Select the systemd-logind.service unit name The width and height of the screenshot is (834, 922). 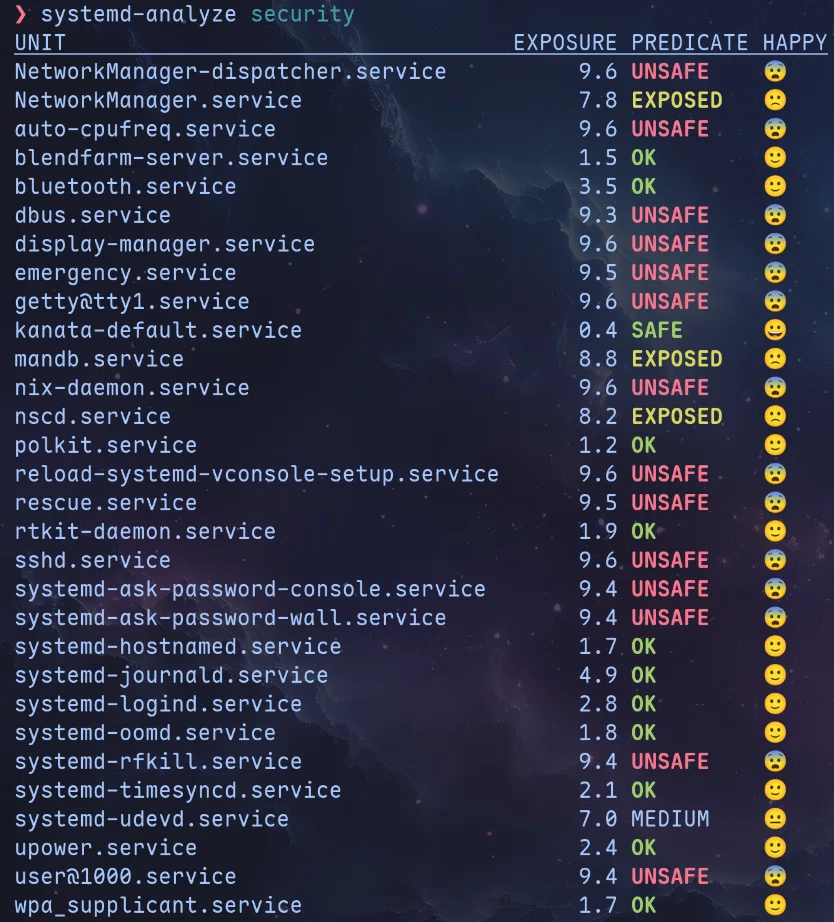coord(158,704)
